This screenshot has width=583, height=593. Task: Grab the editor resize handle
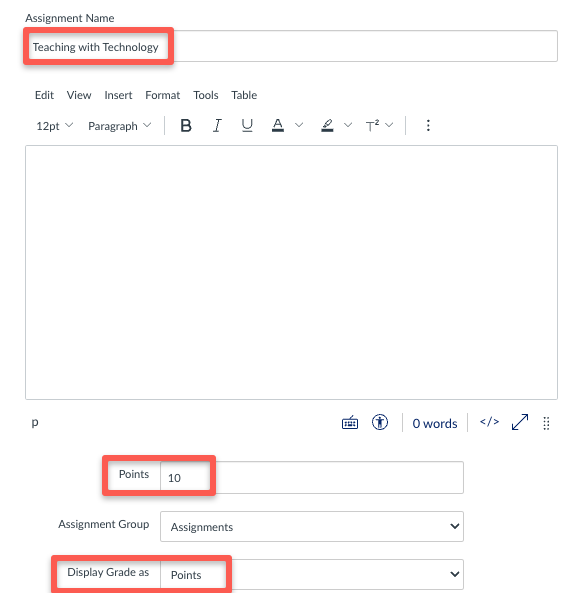click(x=546, y=423)
